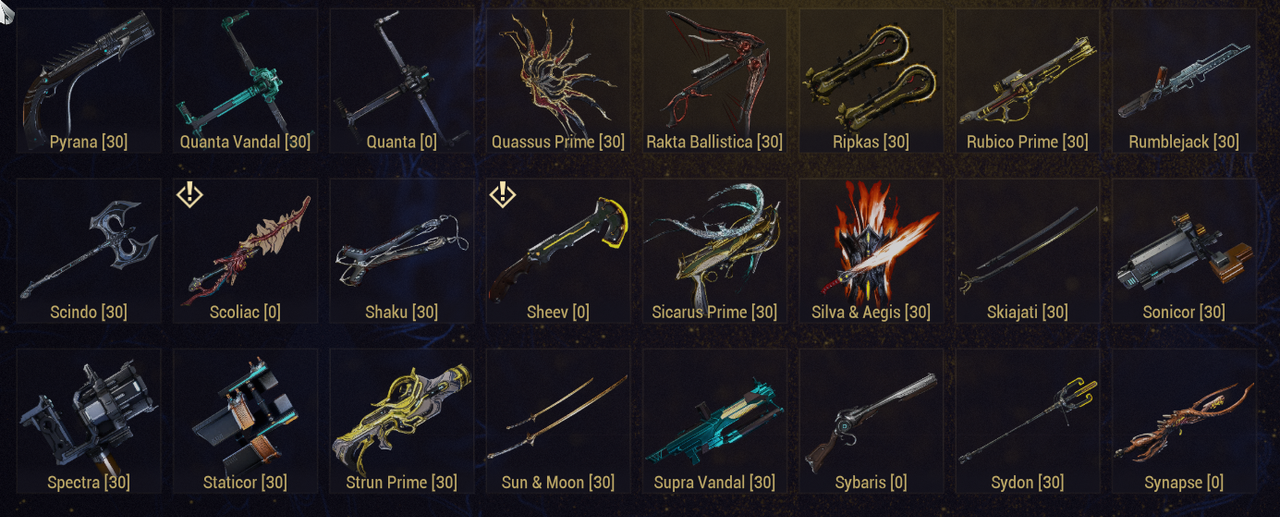Choose the Supra Vandal rifle

pos(714,421)
